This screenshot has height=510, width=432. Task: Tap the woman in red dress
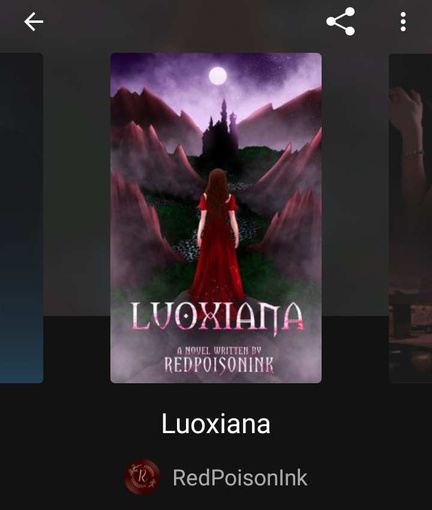tap(218, 235)
